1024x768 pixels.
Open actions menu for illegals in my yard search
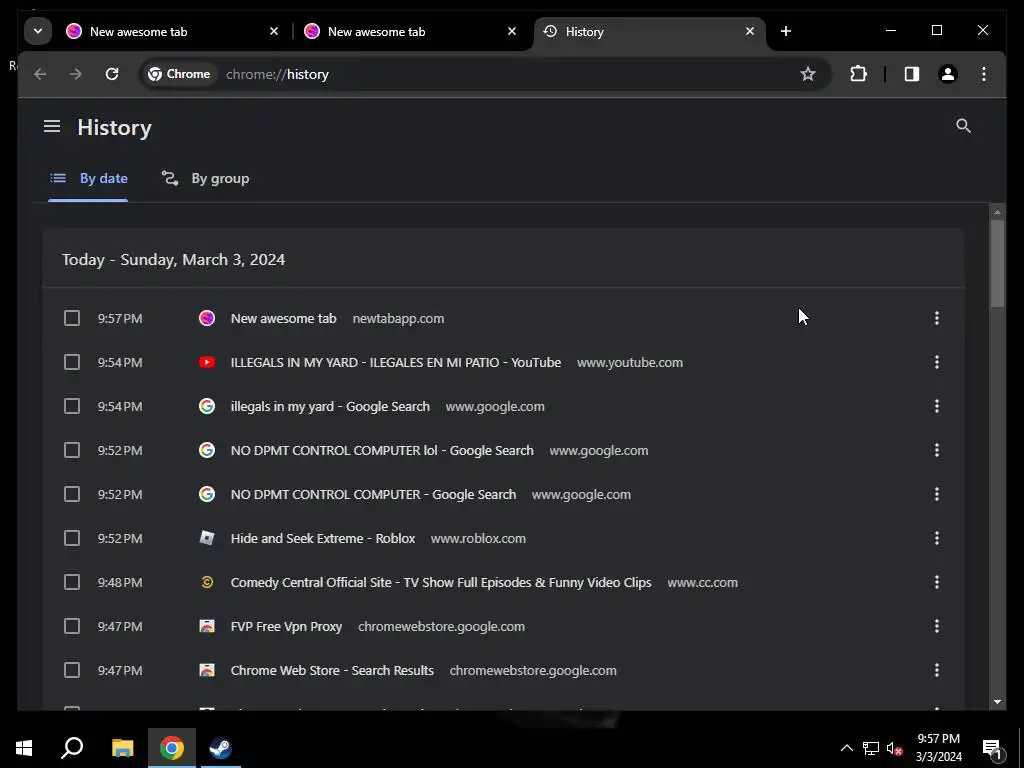[x=936, y=406]
